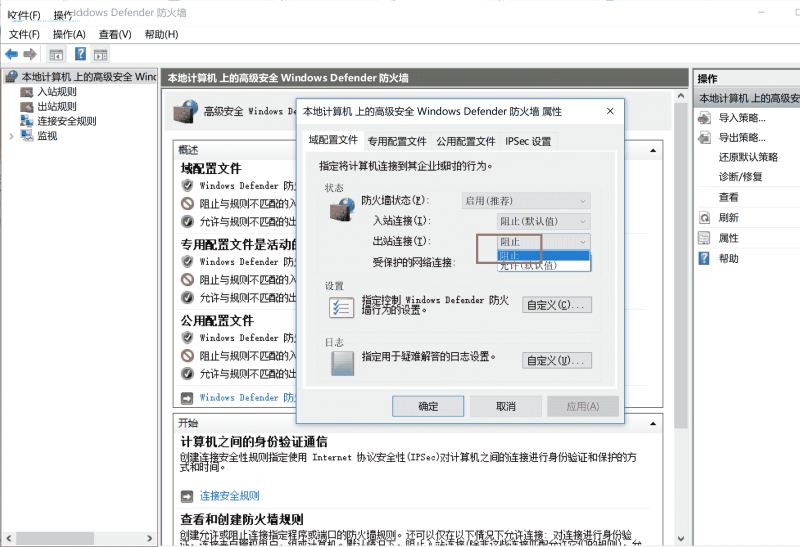Open the 防火墙状态 dropdown

tap(526, 201)
